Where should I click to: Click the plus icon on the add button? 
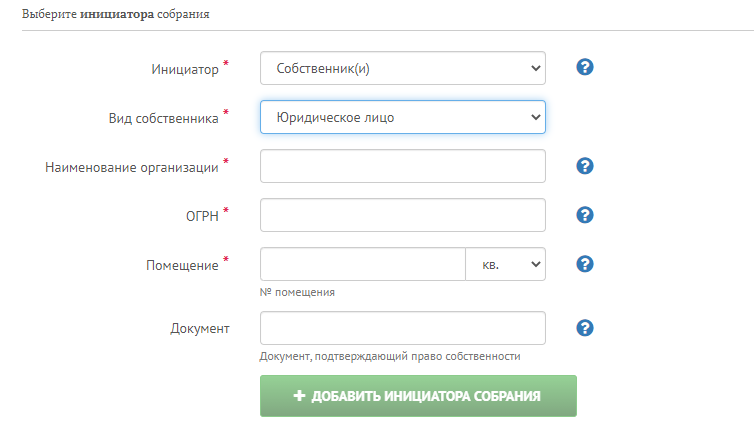pos(299,396)
